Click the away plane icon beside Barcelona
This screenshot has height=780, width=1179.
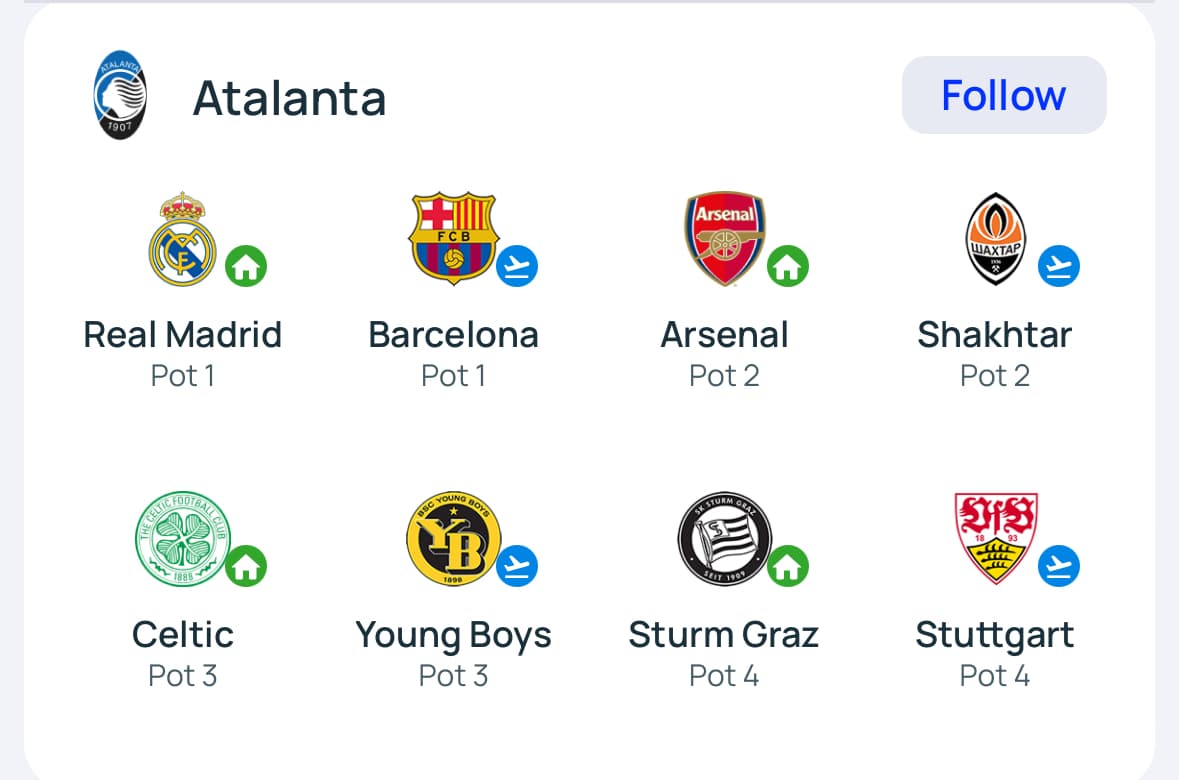coord(517,266)
